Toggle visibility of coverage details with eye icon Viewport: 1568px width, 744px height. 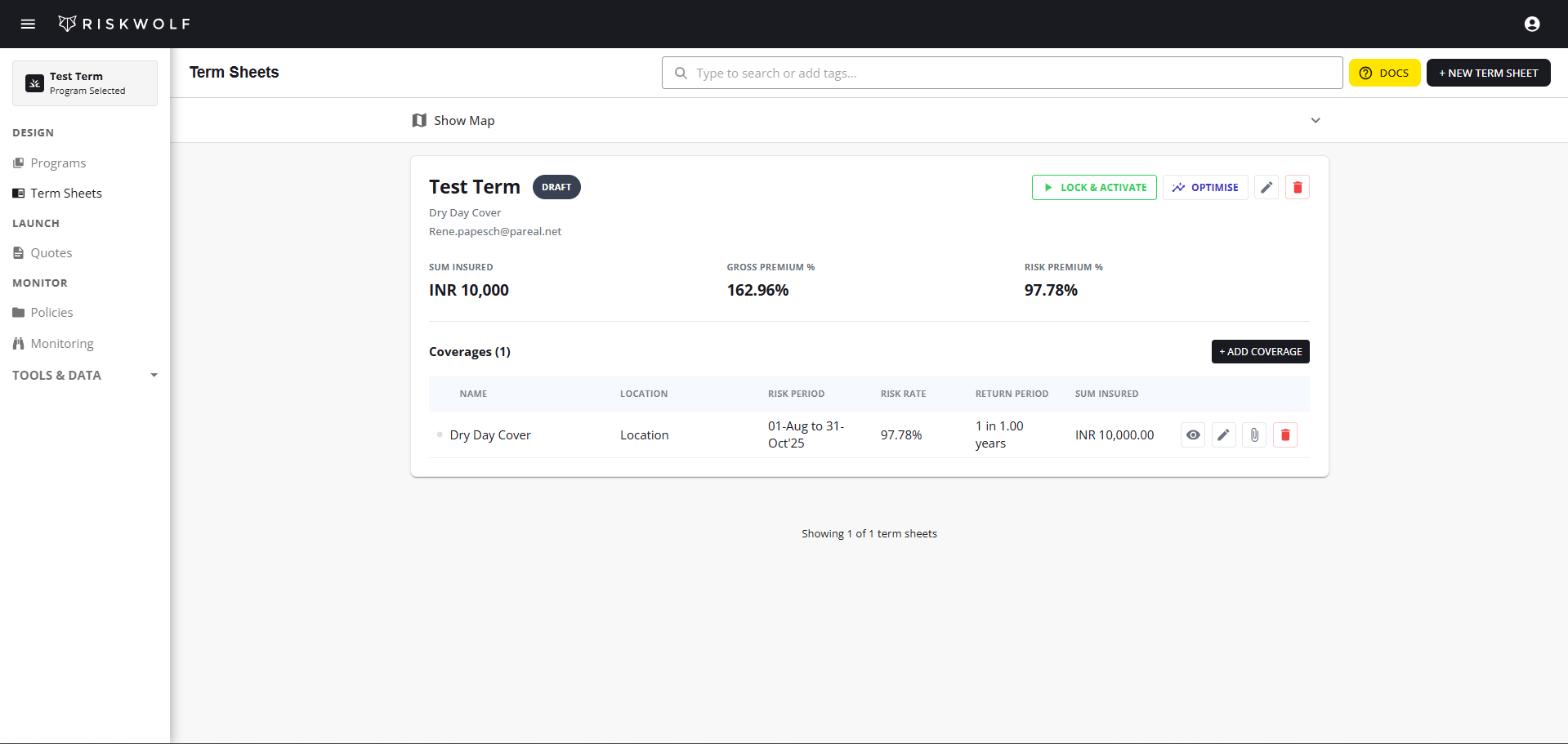(1192, 434)
